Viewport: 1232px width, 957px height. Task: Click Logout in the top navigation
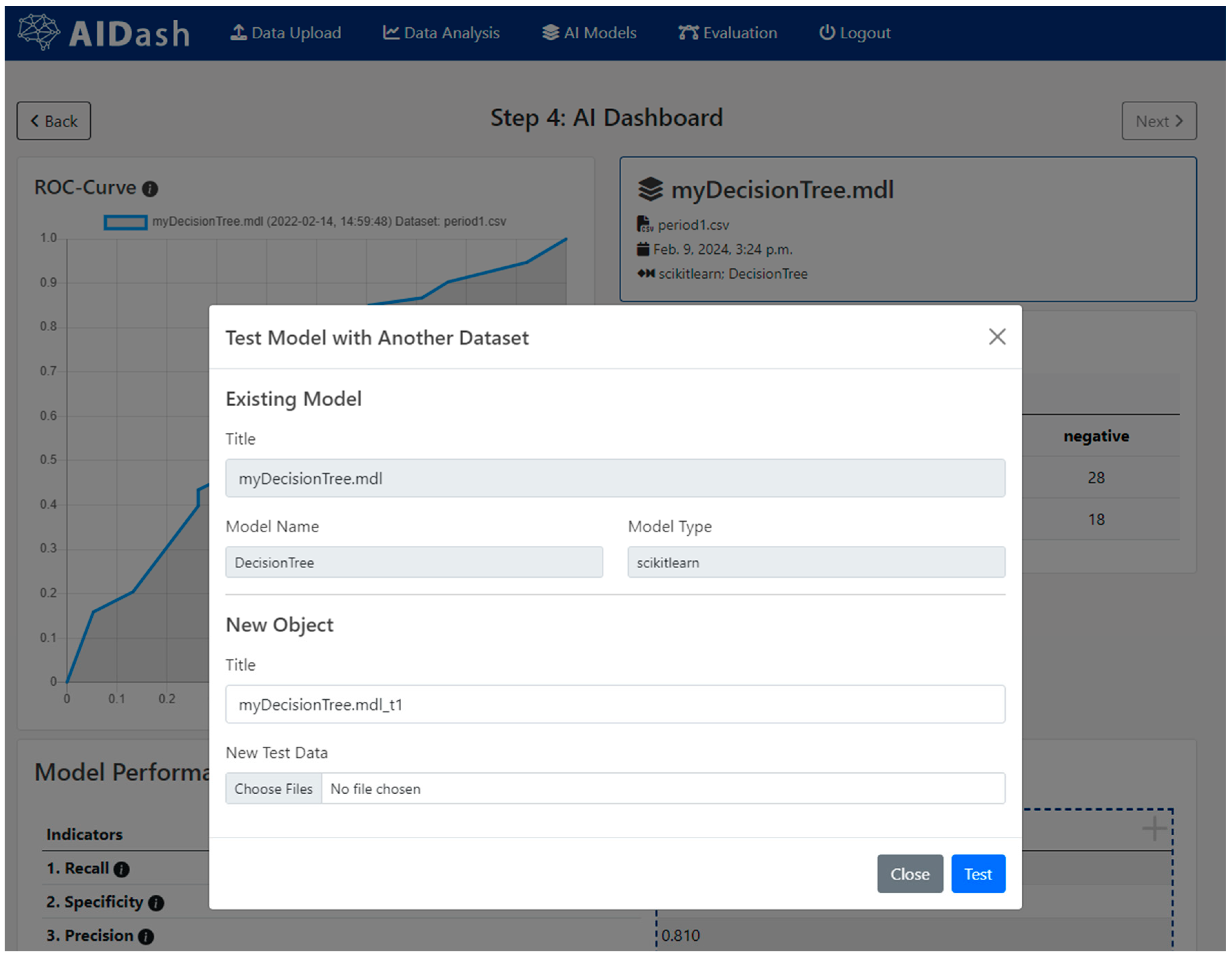coord(855,33)
